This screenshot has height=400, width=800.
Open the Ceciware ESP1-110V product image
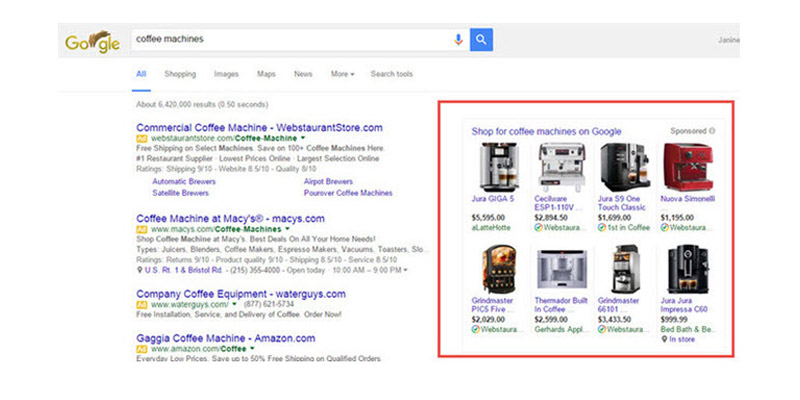562,167
